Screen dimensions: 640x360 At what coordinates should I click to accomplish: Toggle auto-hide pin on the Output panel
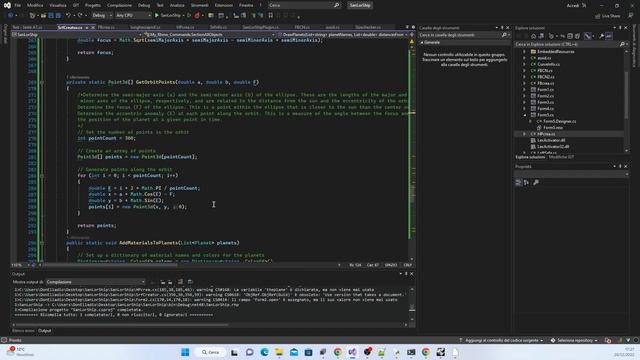pos(406,274)
